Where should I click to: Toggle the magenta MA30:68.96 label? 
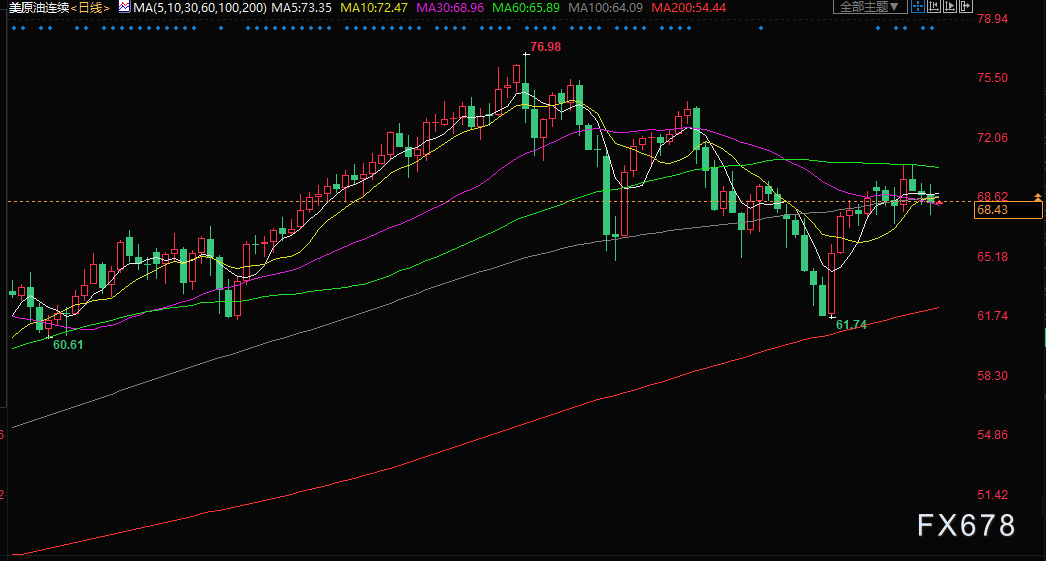[457, 7]
